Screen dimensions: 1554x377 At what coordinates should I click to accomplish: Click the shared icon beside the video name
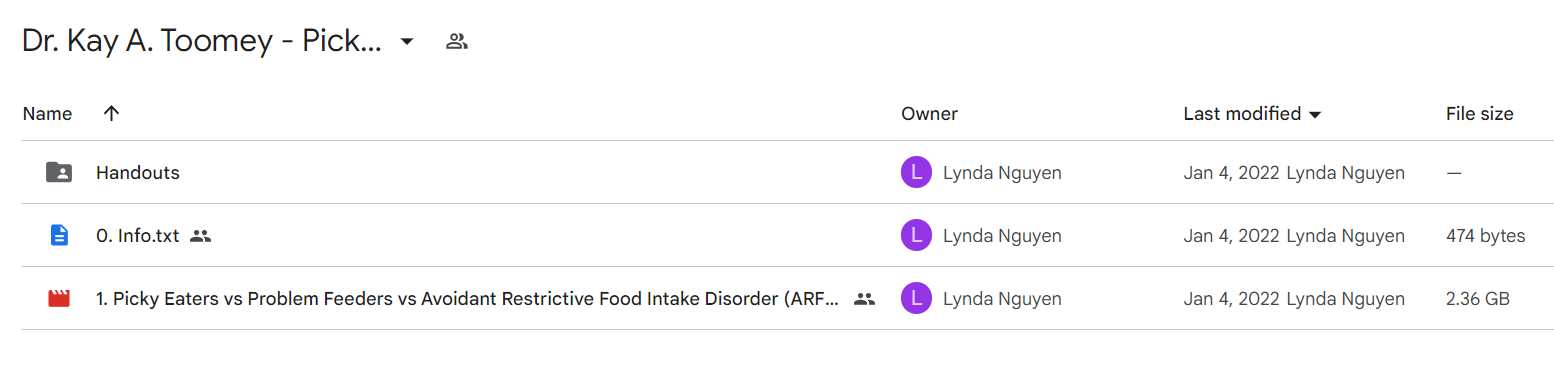click(x=864, y=299)
